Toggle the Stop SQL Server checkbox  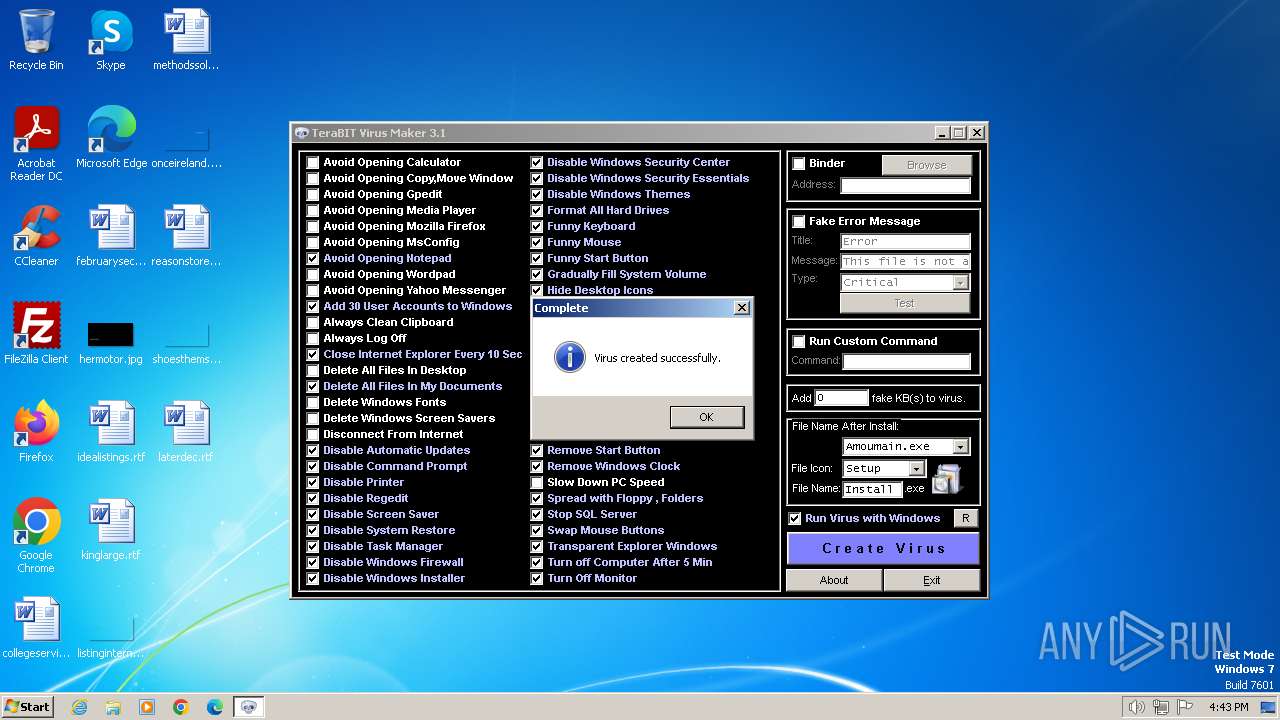(537, 514)
